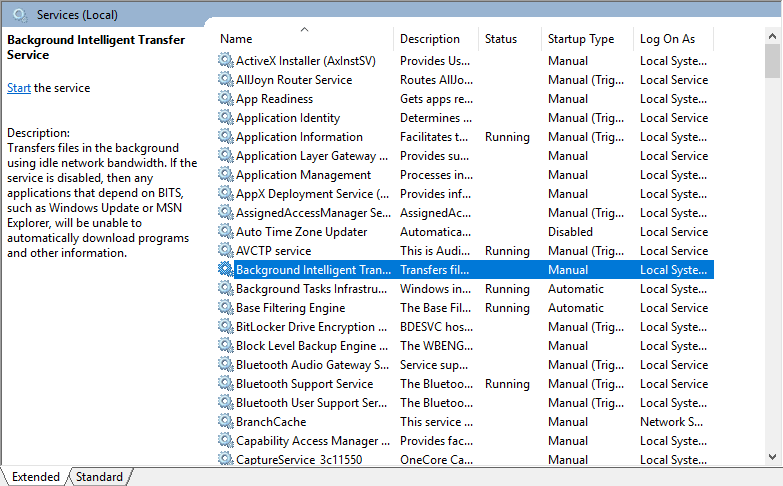
Task: Select the gear icon for Application Information
Action: click(x=226, y=136)
